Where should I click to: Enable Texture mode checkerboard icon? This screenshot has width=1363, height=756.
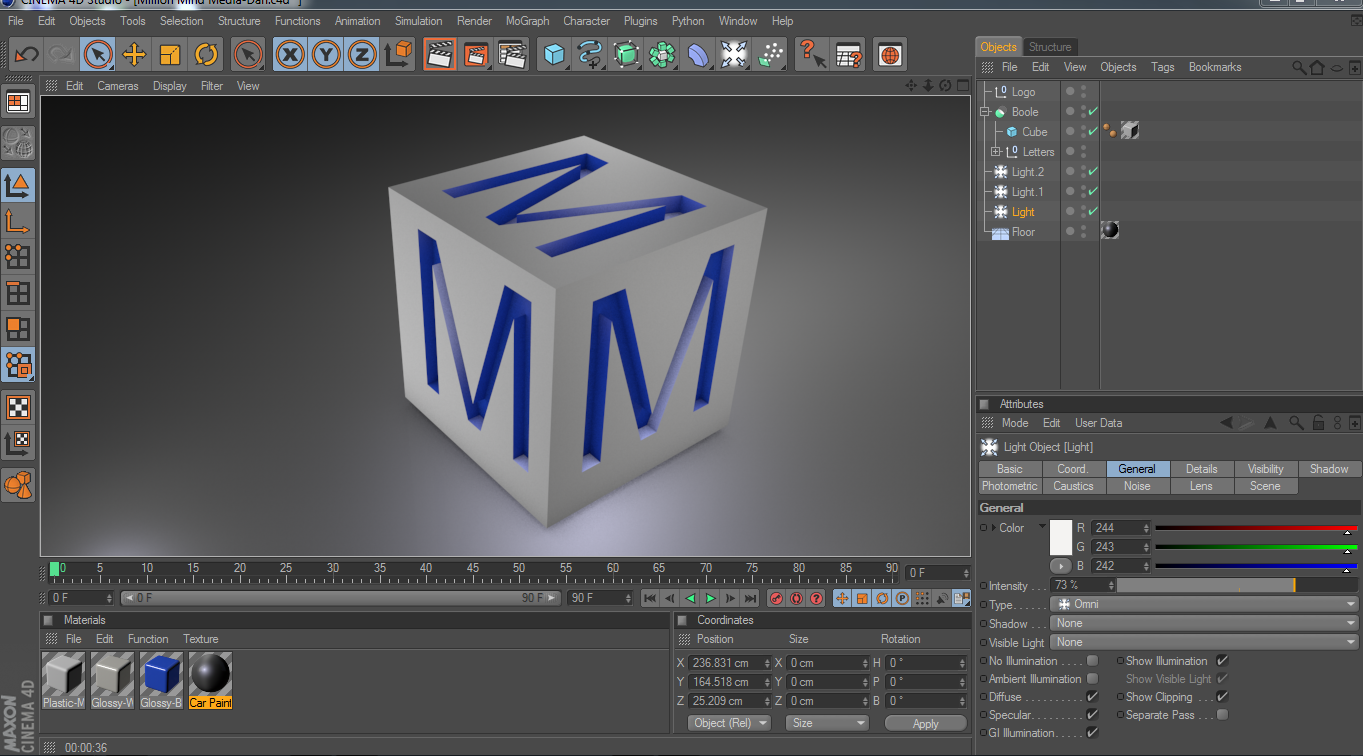pyautogui.click(x=18, y=408)
